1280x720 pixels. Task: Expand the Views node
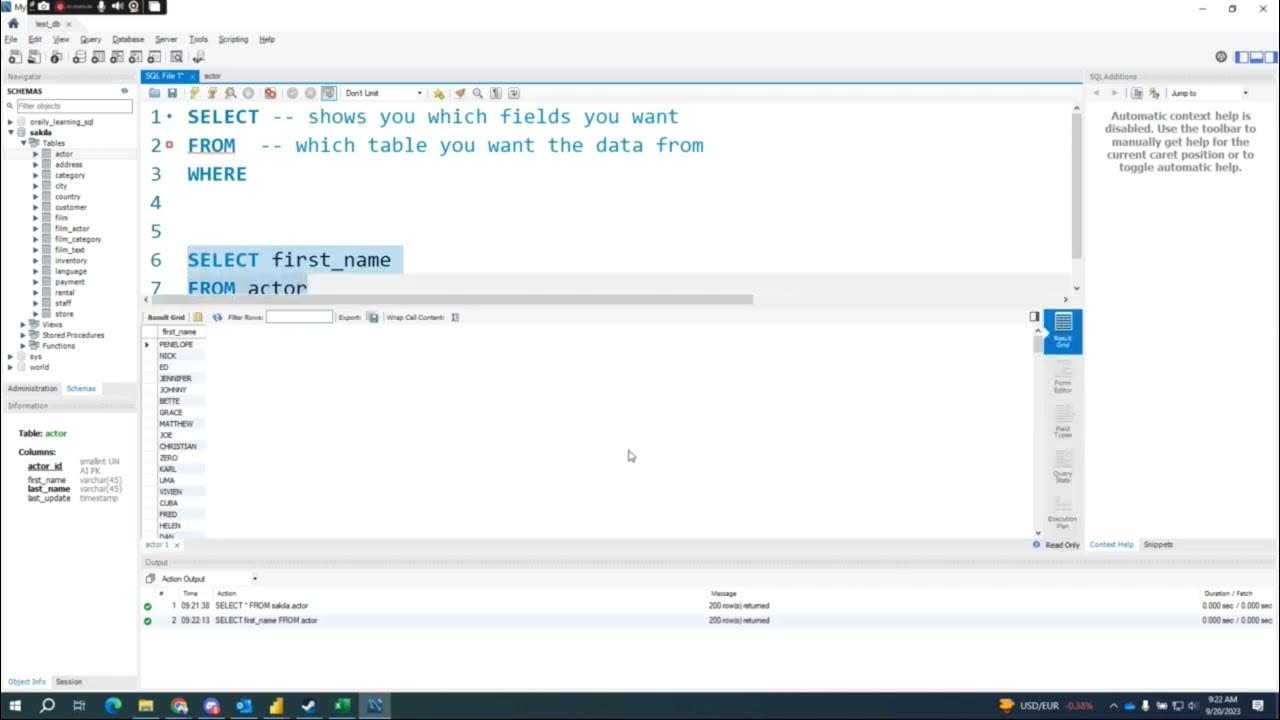[24, 324]
